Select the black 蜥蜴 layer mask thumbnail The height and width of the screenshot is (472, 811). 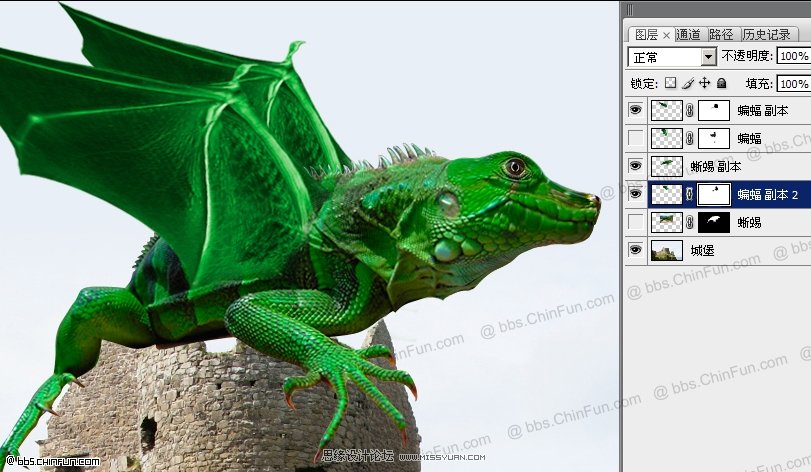point(714,222)
